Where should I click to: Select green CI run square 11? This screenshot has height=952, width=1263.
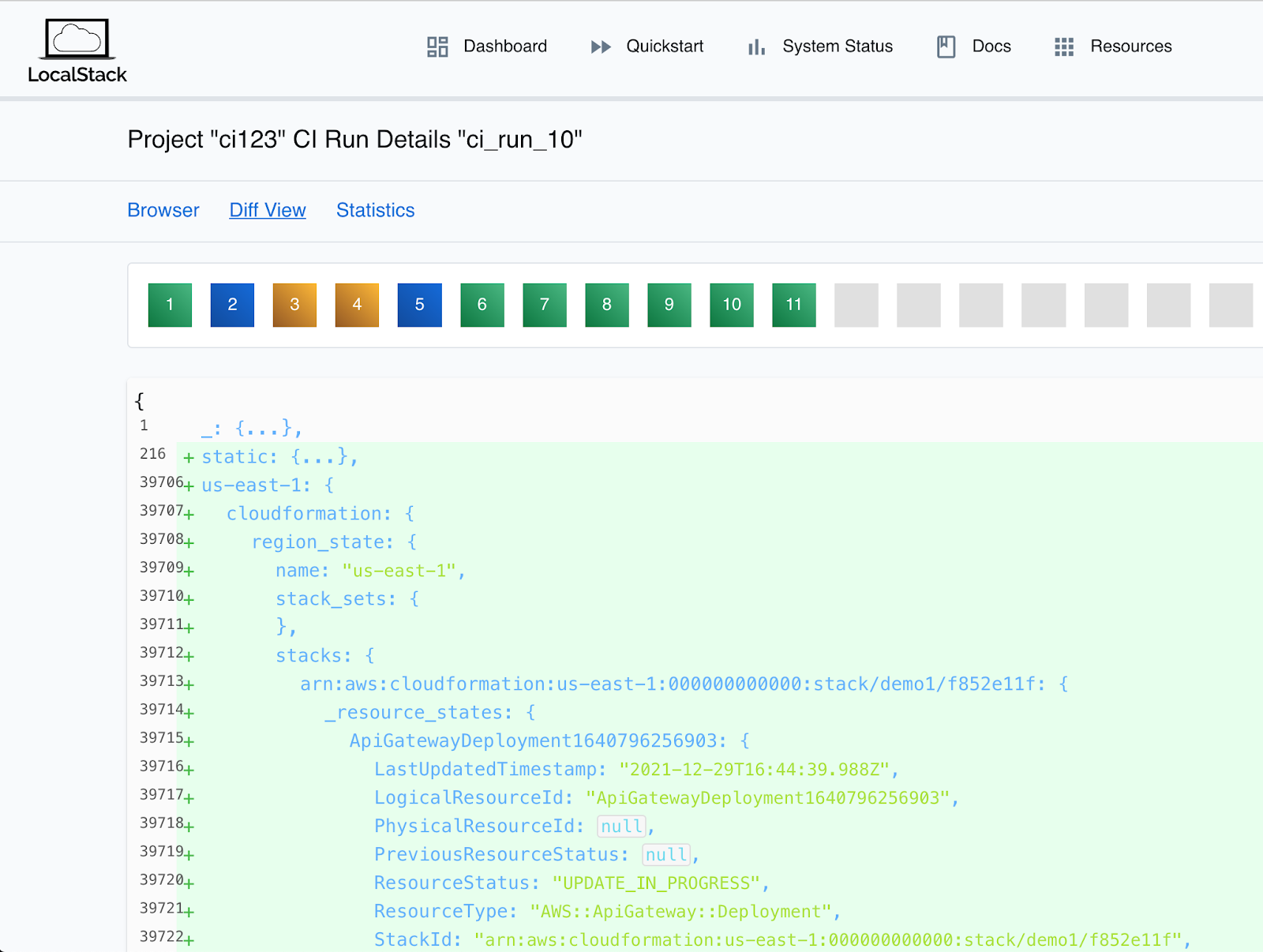coord(793,305)
